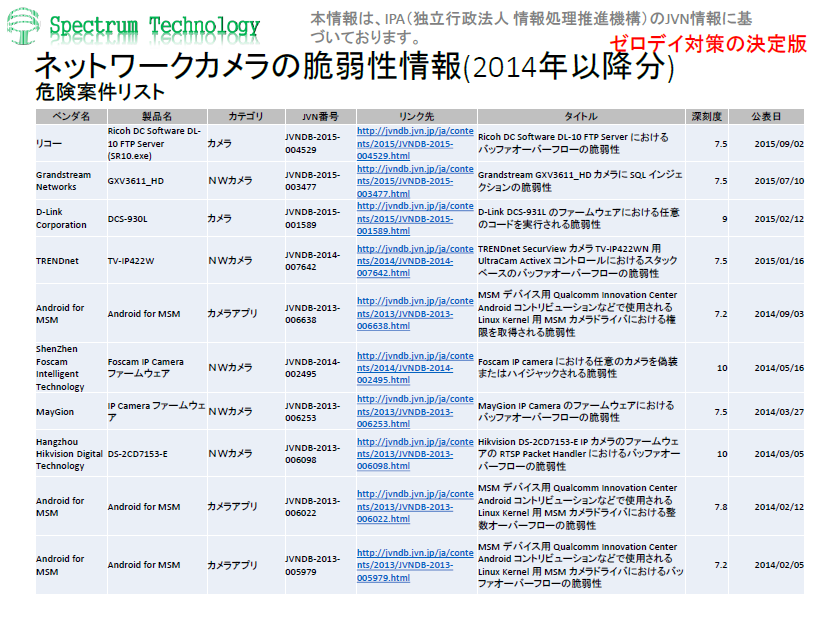Click the 製品名 column header
This screenshot has width=824, height=618.
(157, 116)
